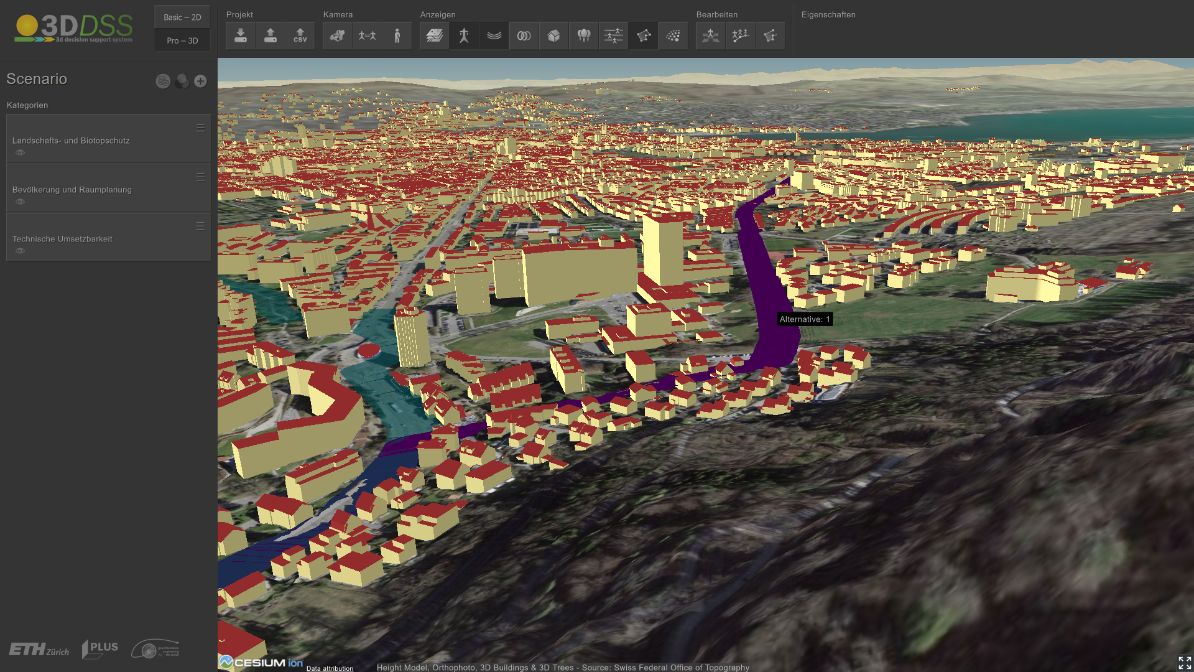Click the 3D buildings cube icon
This screenshot has width=1194, height=672.
553,36
